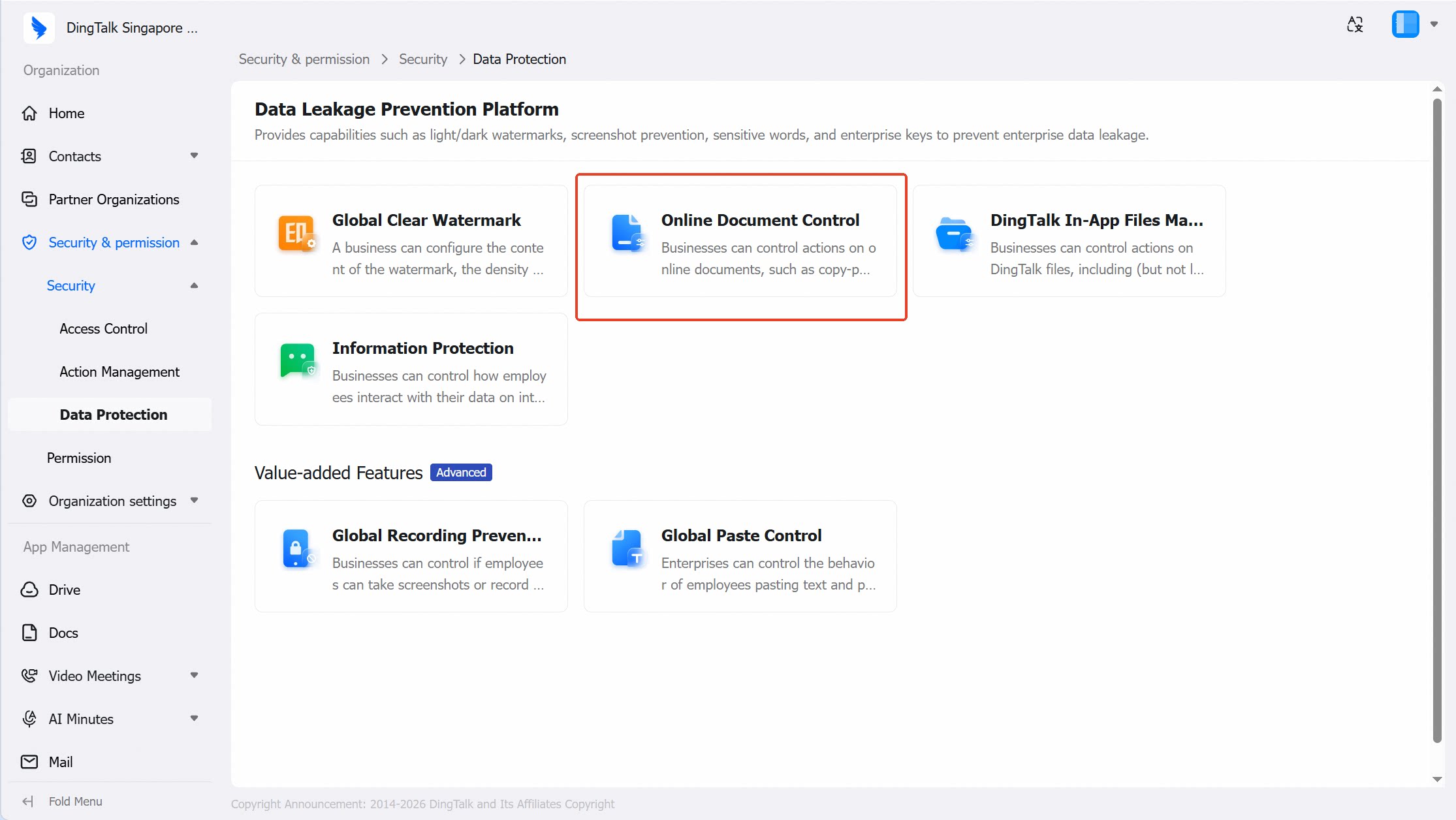This screenshot has width=1456, height=820.
Task: Expand the AI Minutes arrow
Action: [194, 718]
